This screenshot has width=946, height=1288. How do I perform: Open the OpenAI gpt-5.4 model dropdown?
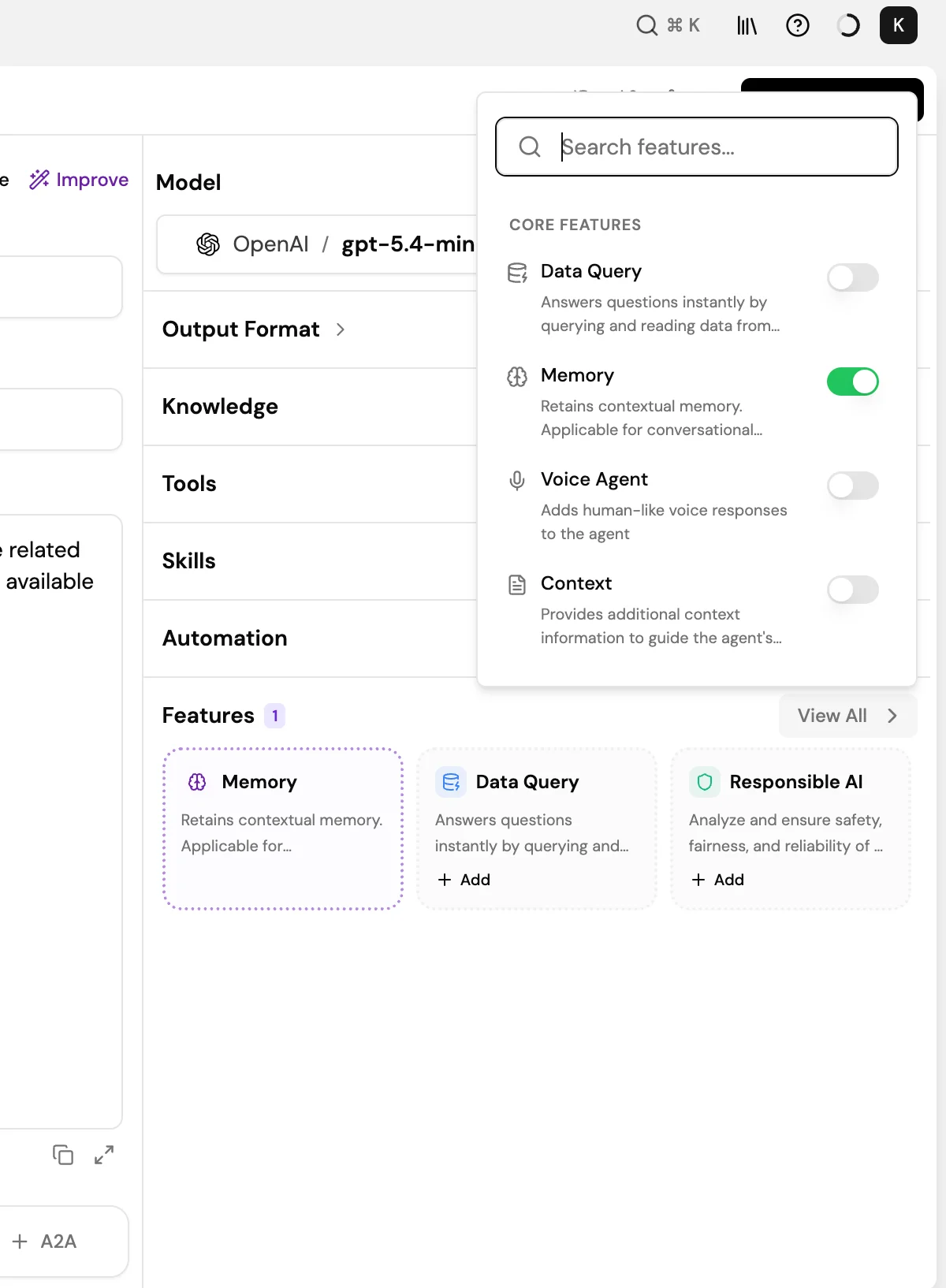pyautogui.click(x=317, y=244)
